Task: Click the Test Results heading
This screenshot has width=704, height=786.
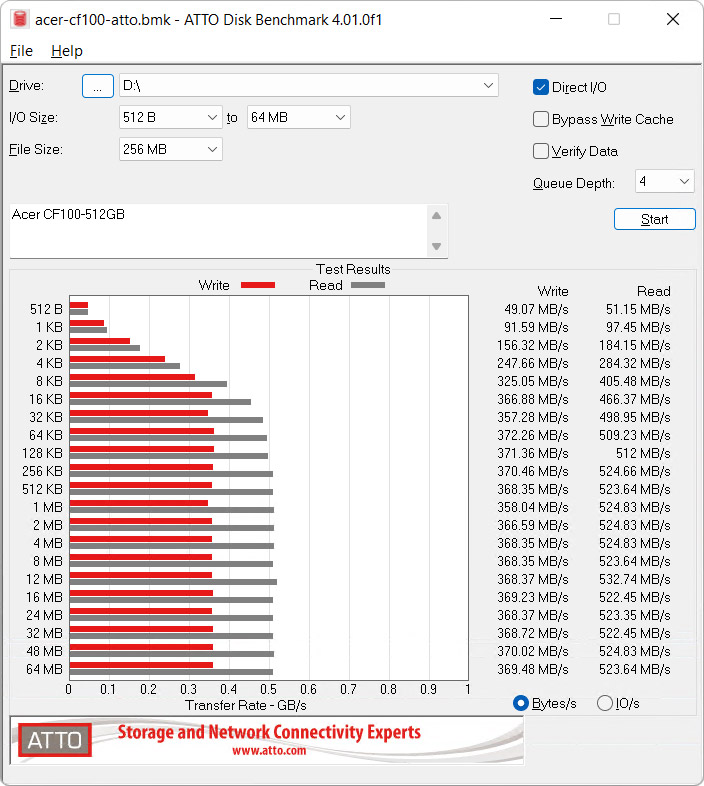Action: 353,269
